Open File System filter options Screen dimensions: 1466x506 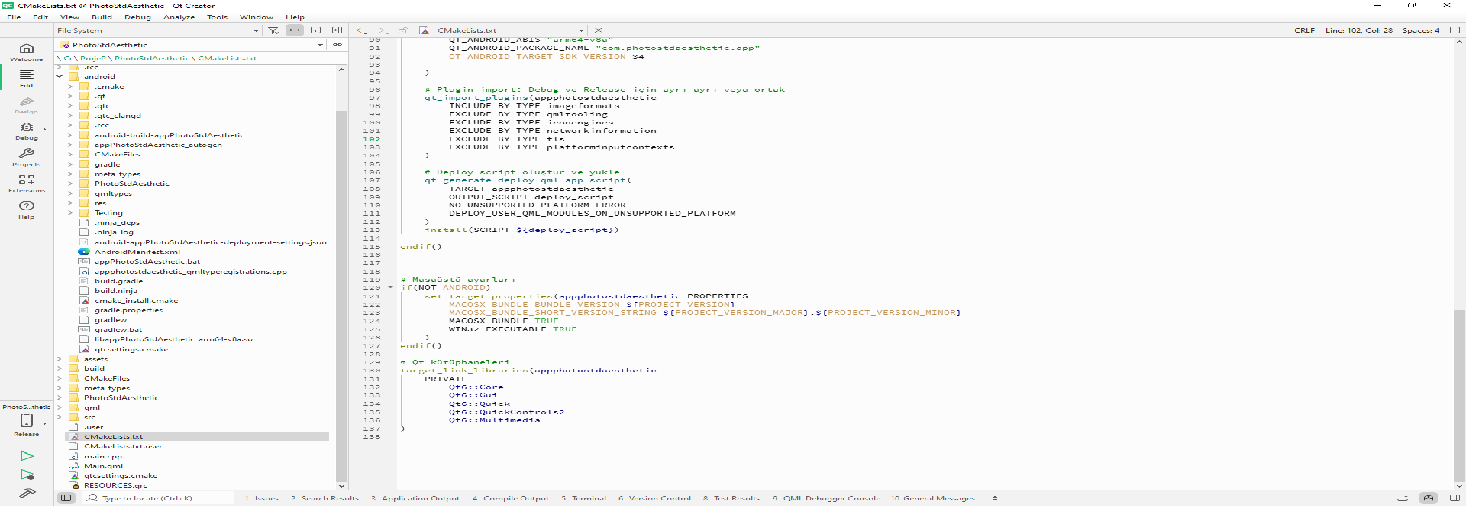pyautogui.click(x=273, y=31)
